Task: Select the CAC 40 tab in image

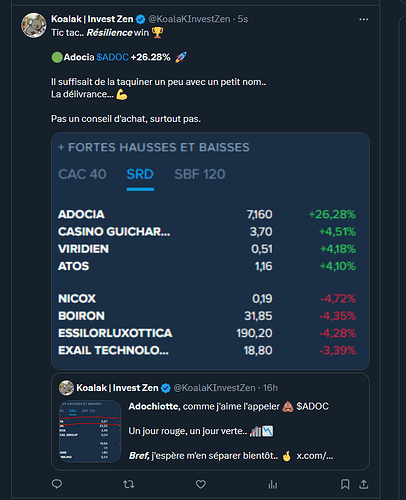Action: 82,174
